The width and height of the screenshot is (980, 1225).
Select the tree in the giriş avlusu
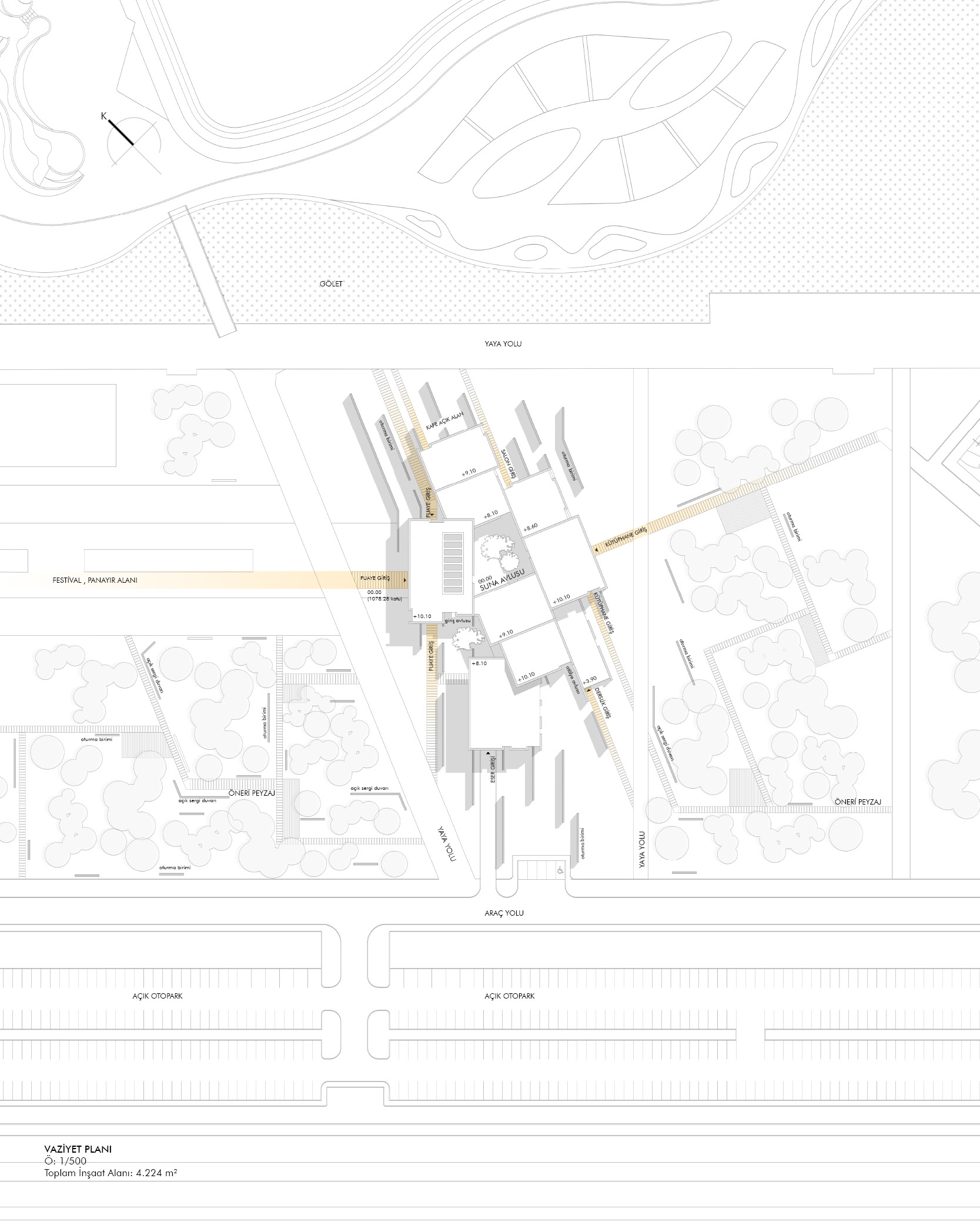pyautogui.click(x=468, y=638)
